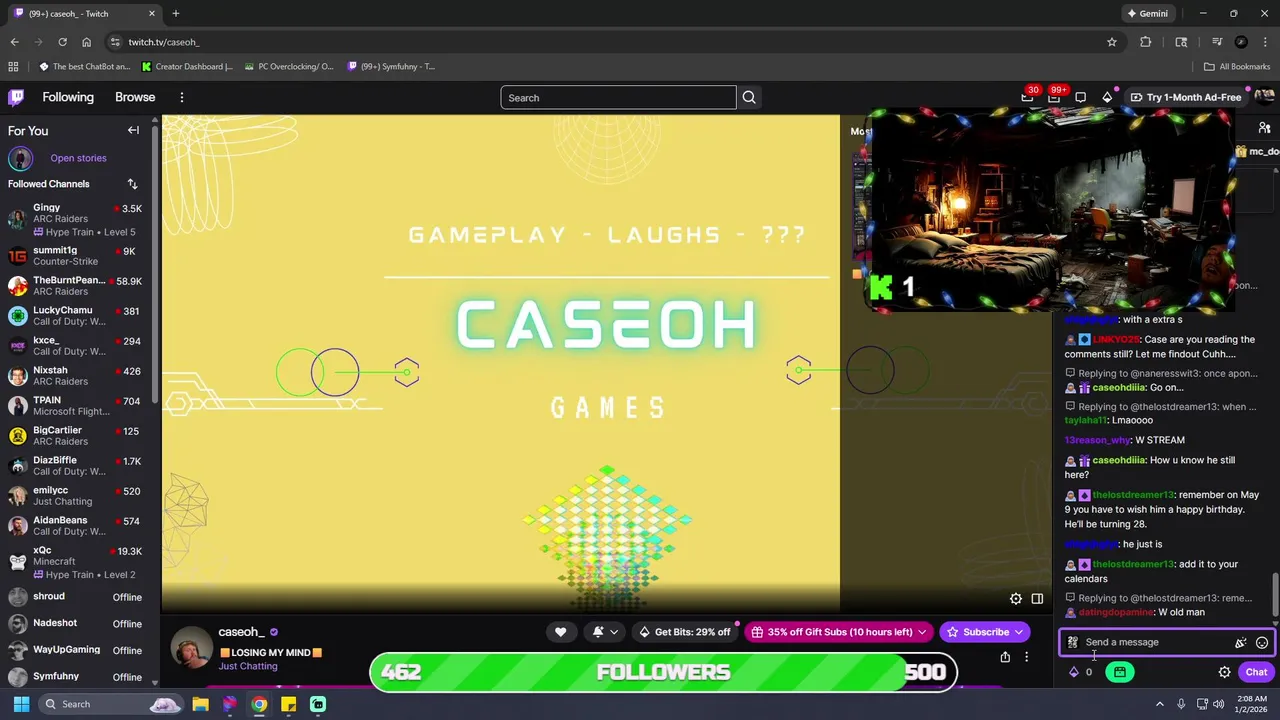This screenshot has height=720, width=1280.
Task: Open All Bookmarks folder
Action: 1237,67
